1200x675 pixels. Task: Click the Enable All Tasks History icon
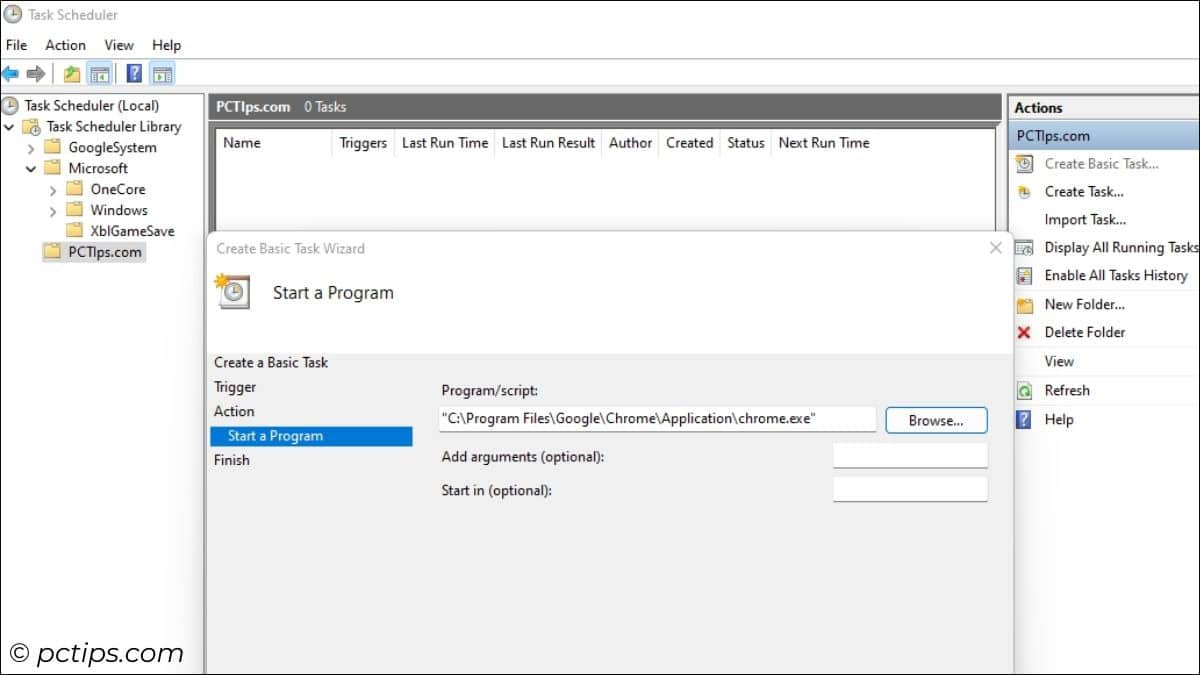pos(1023,276)
